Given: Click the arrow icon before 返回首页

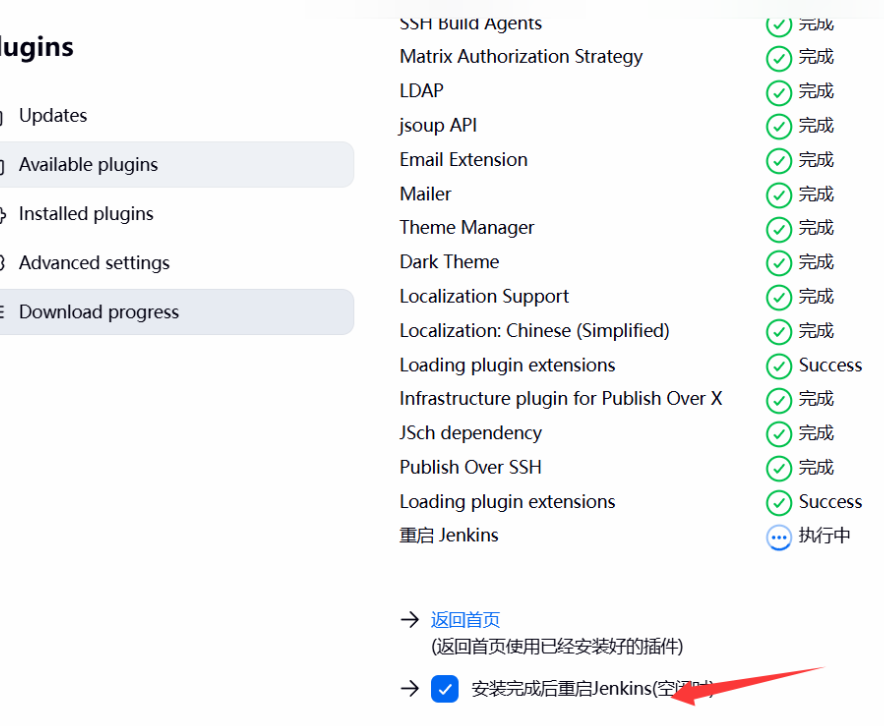Looking at the screenshot, I should pos(410,619).
